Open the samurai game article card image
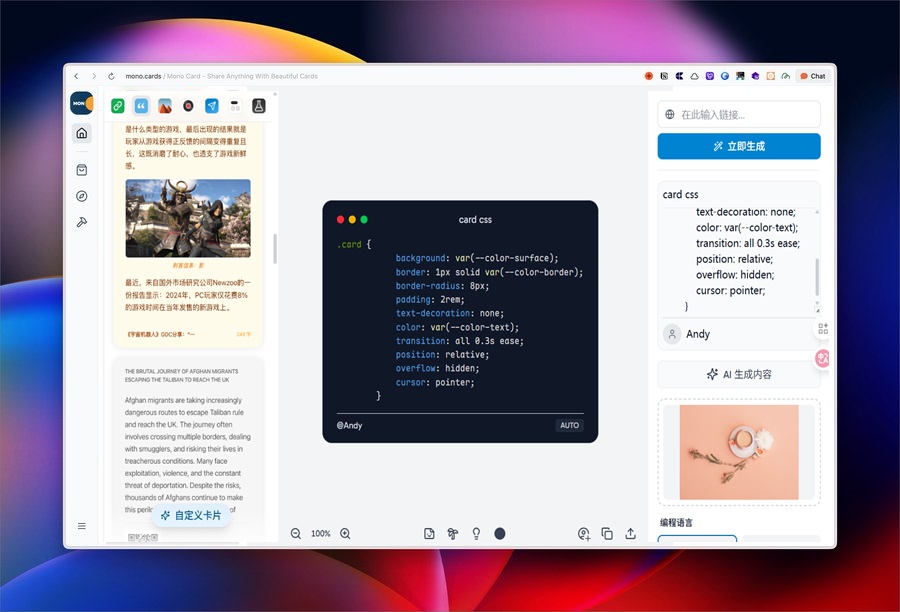 (x=188, y=218)
